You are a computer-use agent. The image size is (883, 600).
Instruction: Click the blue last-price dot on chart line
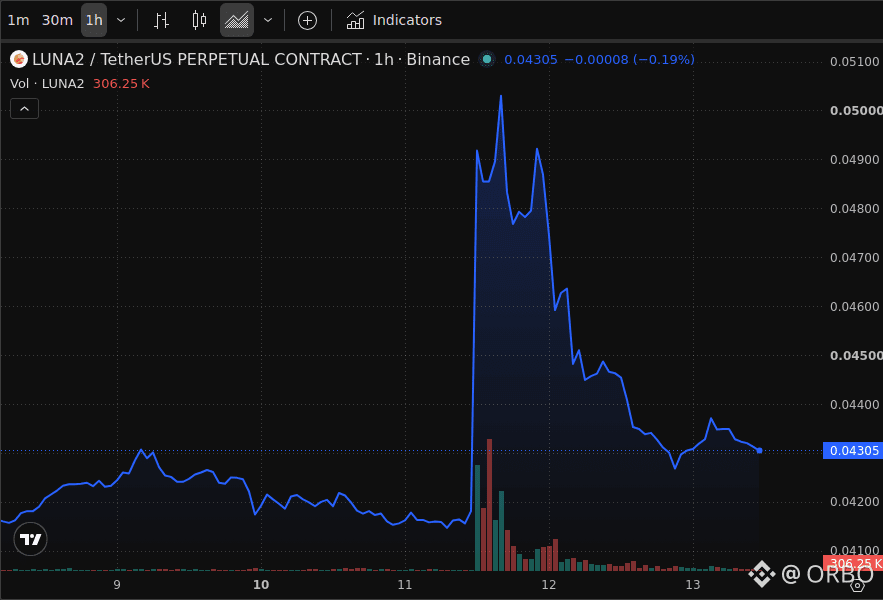[x=760, y=451]
